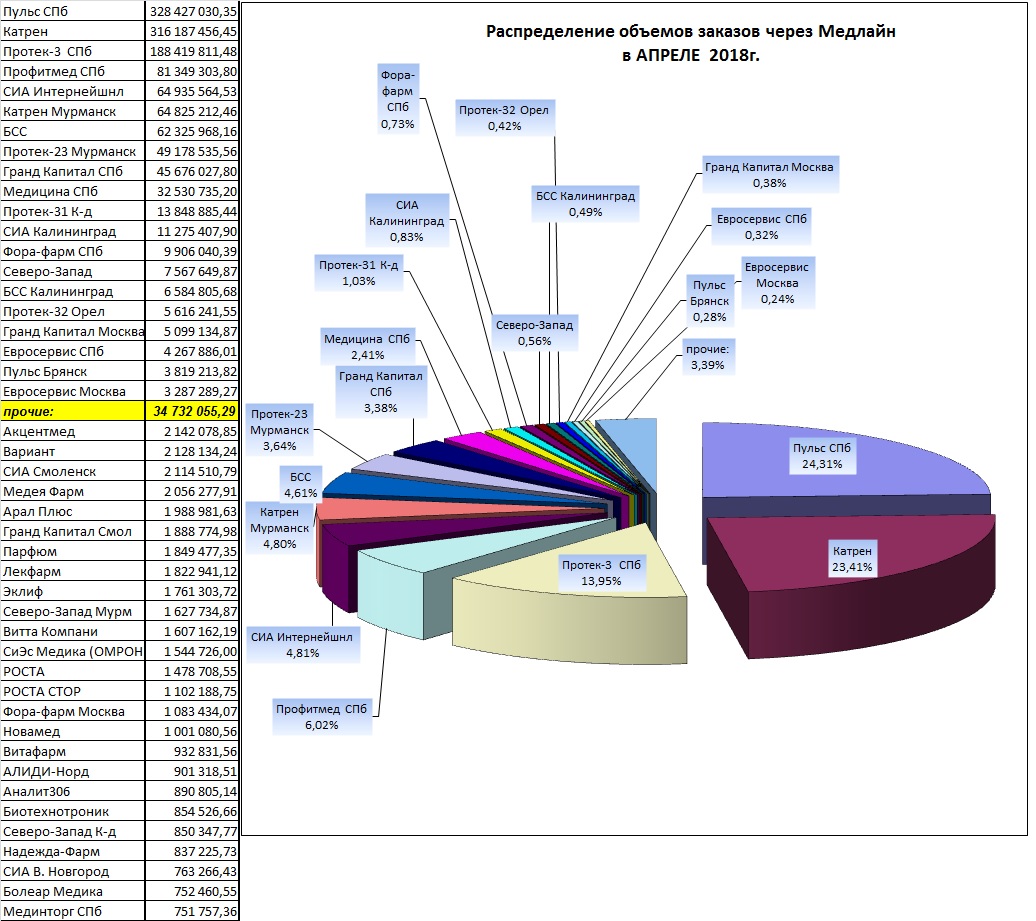Select the Евросервис Москва 0,24% chart label
The height and width of the screenshot is (921, 1036).
click(777, 283)
